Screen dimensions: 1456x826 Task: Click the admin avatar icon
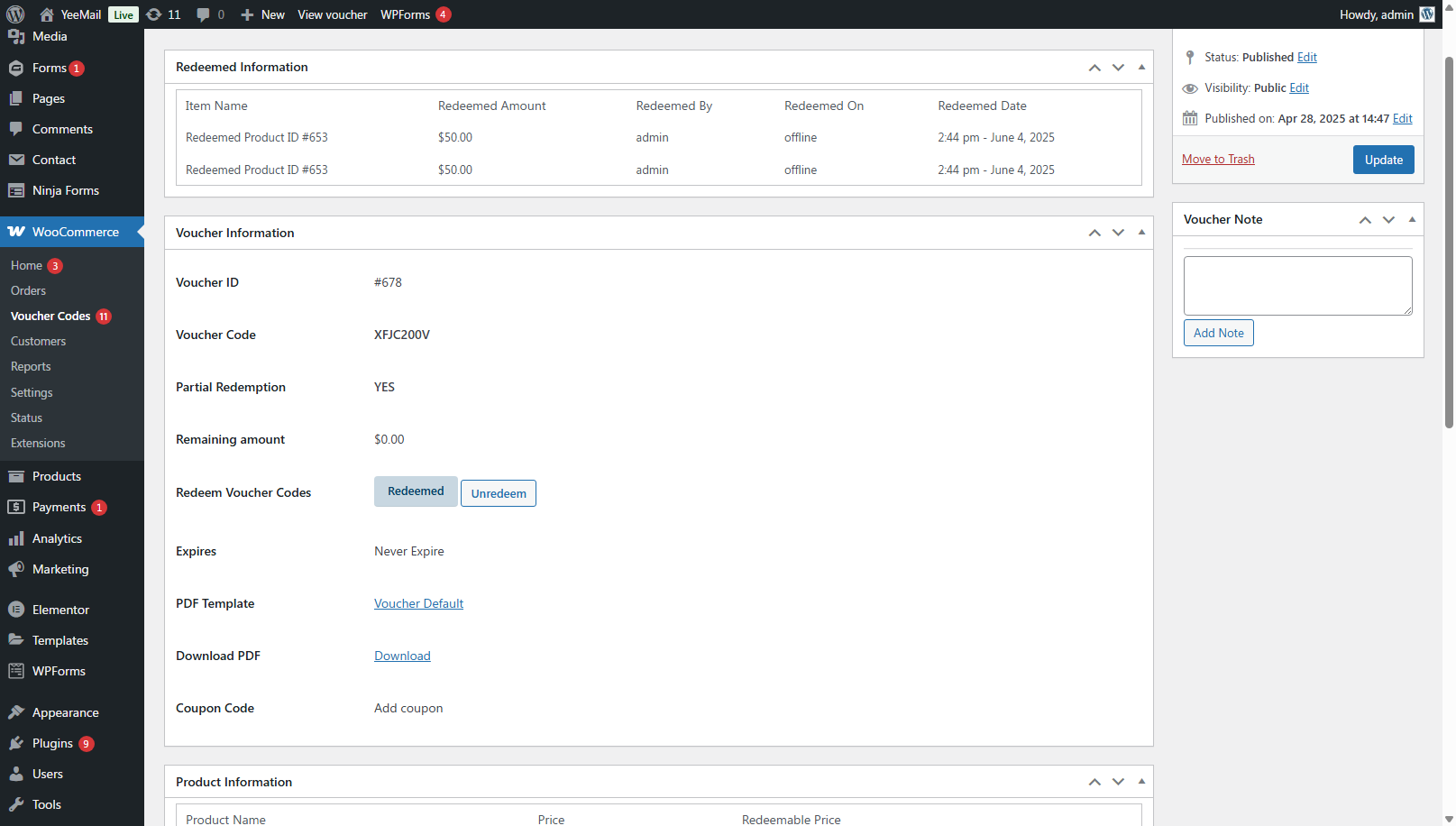tap(1427, 14)
